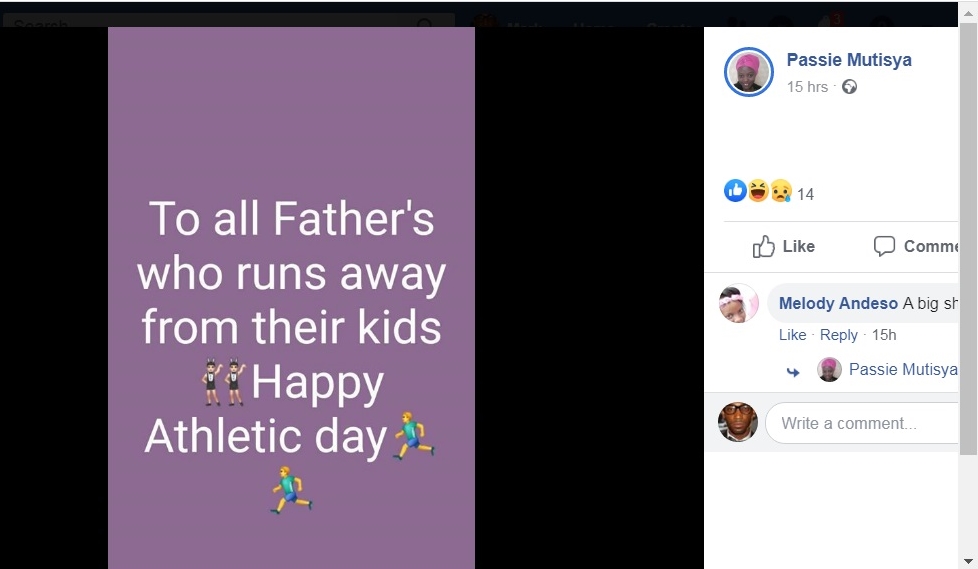This screenshot has height=569, width=978.
Task: Click the globe public privacy icon
Action: point(850,87)
